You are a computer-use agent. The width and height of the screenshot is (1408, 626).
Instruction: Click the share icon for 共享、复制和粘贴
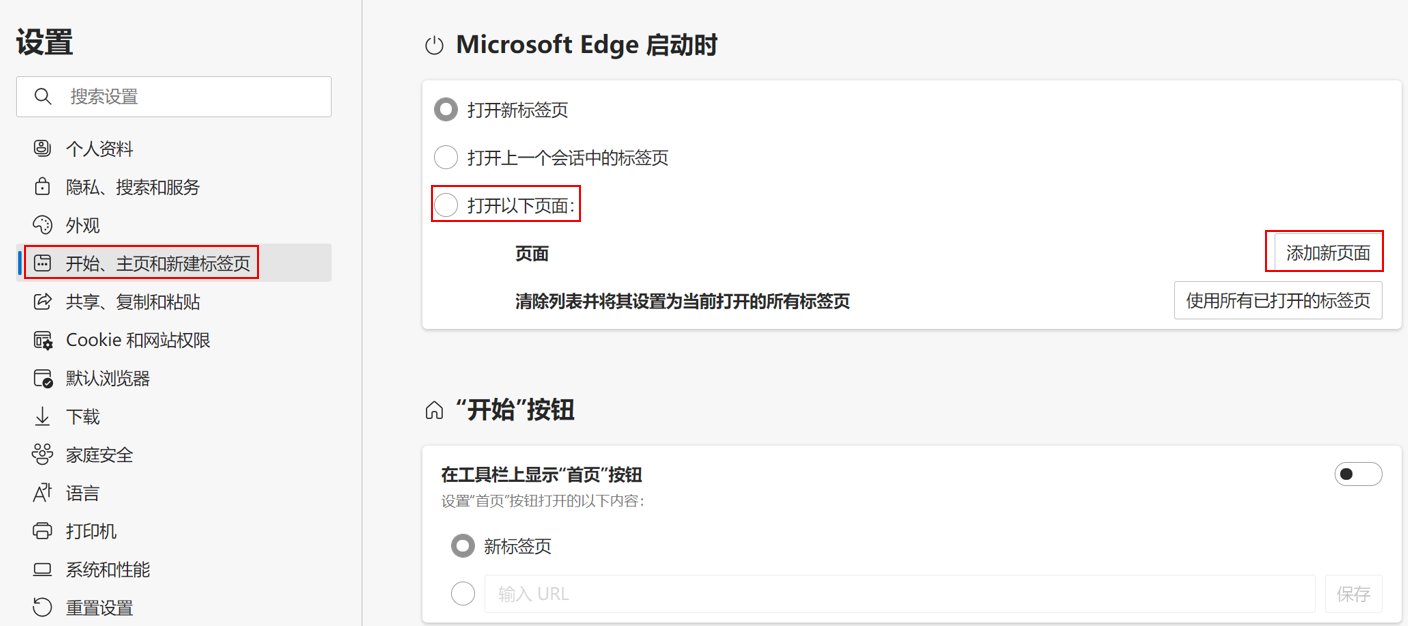tap(42, 302)
